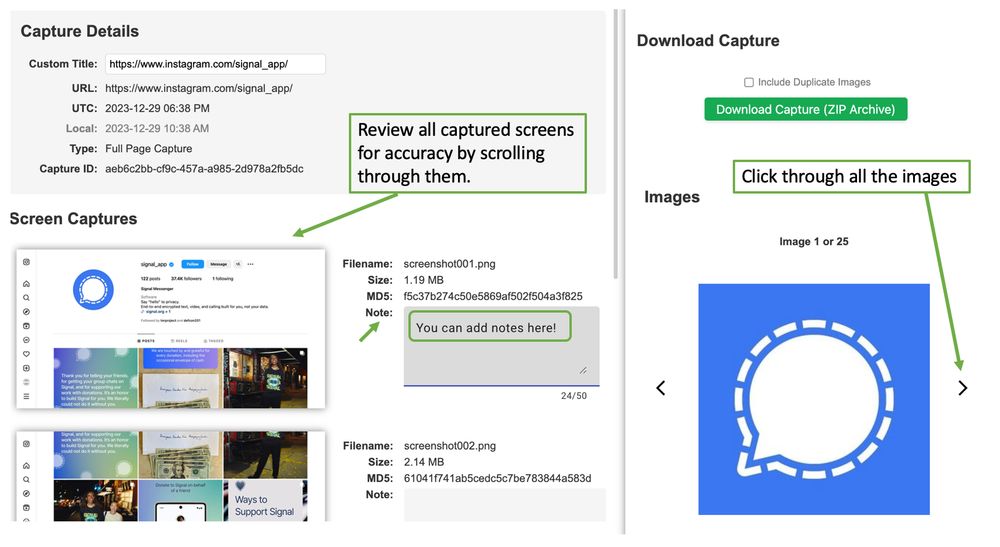Viewport: 1000px width, 547px height.
Task: Enable Include Duplicate Images checkbox
Action: (749, 82)
